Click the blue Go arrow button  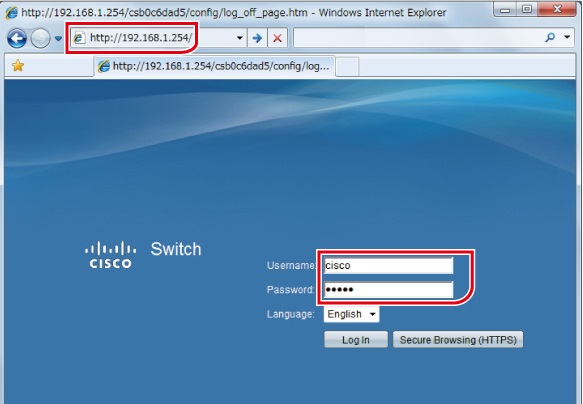pyautogui.click(x=257, y=38)
